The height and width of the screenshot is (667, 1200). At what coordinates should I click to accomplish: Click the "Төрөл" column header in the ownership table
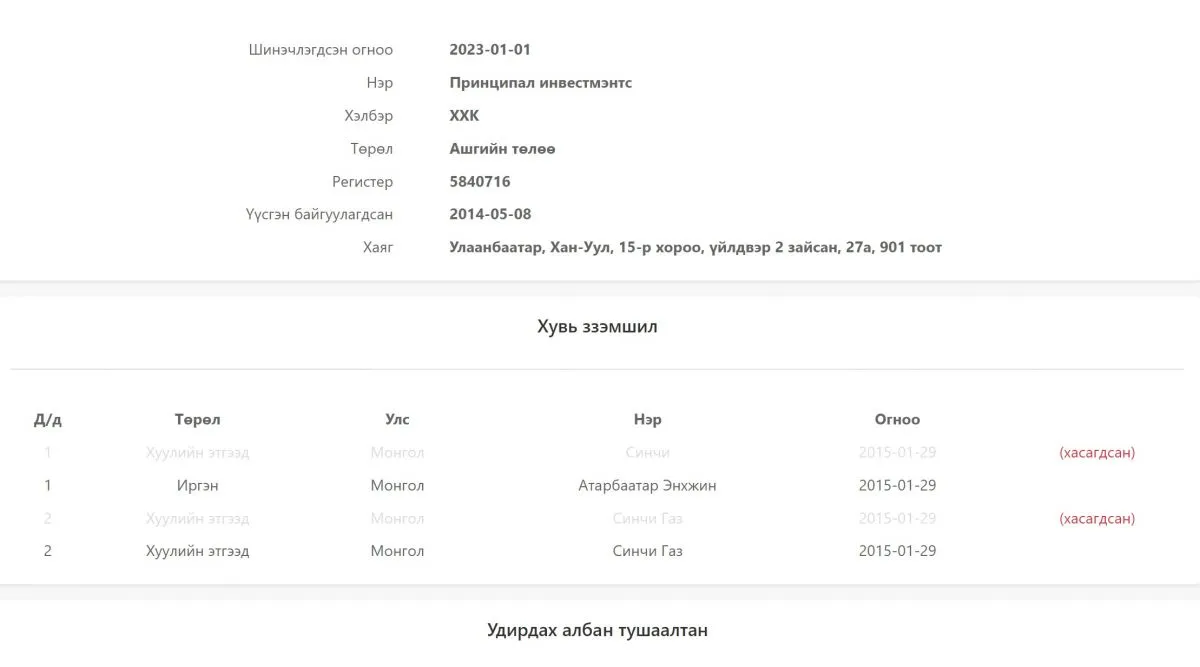pyautogui.click(x=198, y=420)
